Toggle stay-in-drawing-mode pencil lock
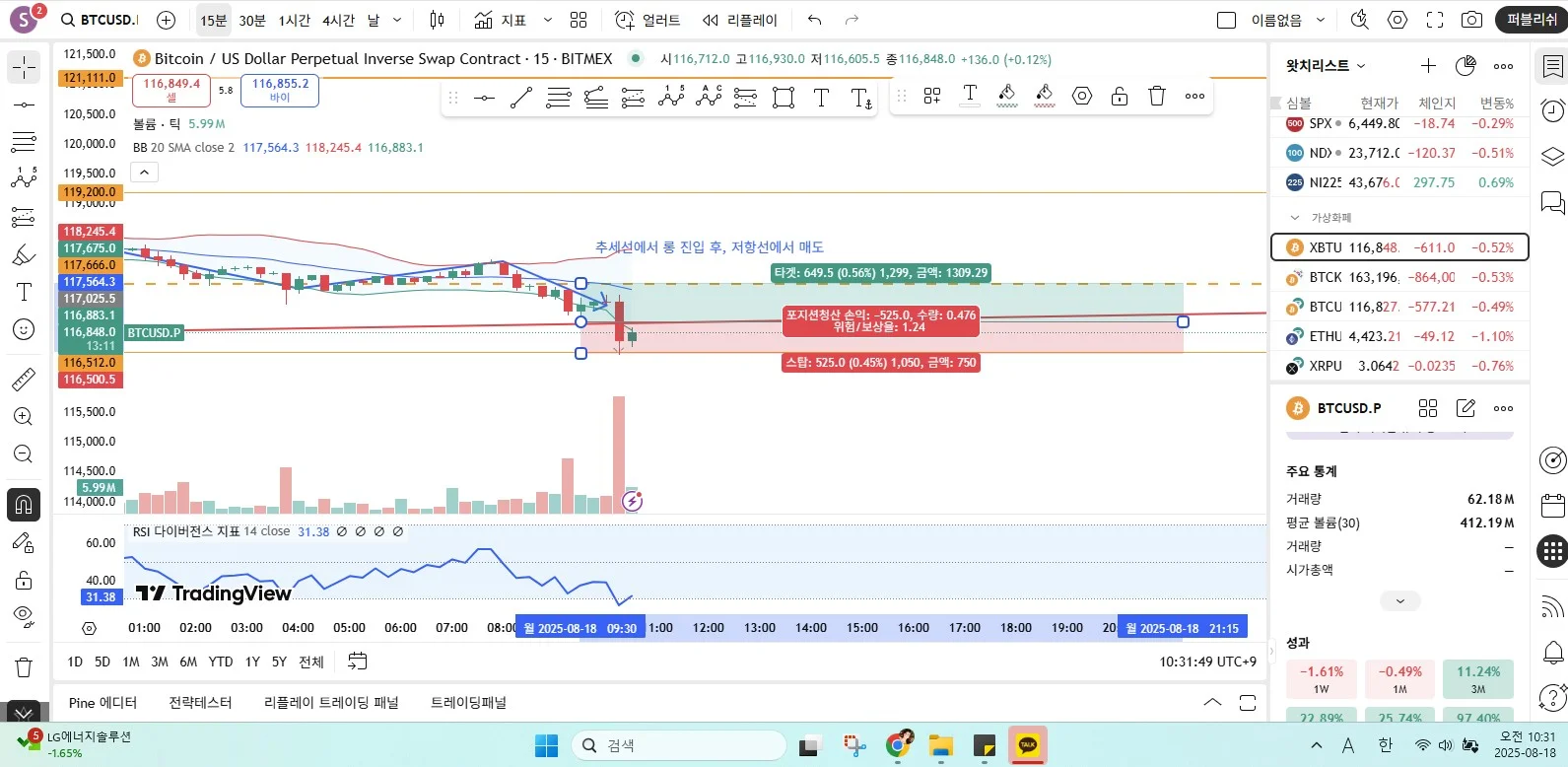1568x767 pixels. 24,542
